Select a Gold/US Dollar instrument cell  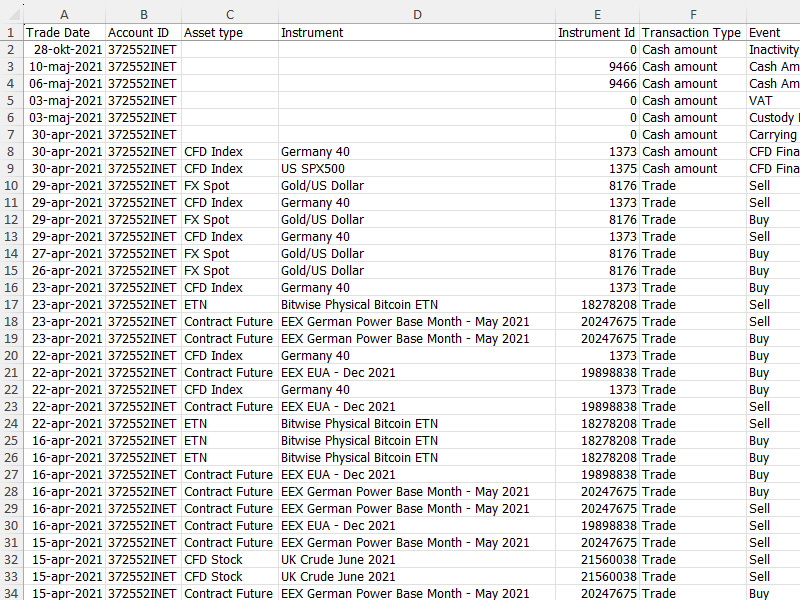pos(320,185)
